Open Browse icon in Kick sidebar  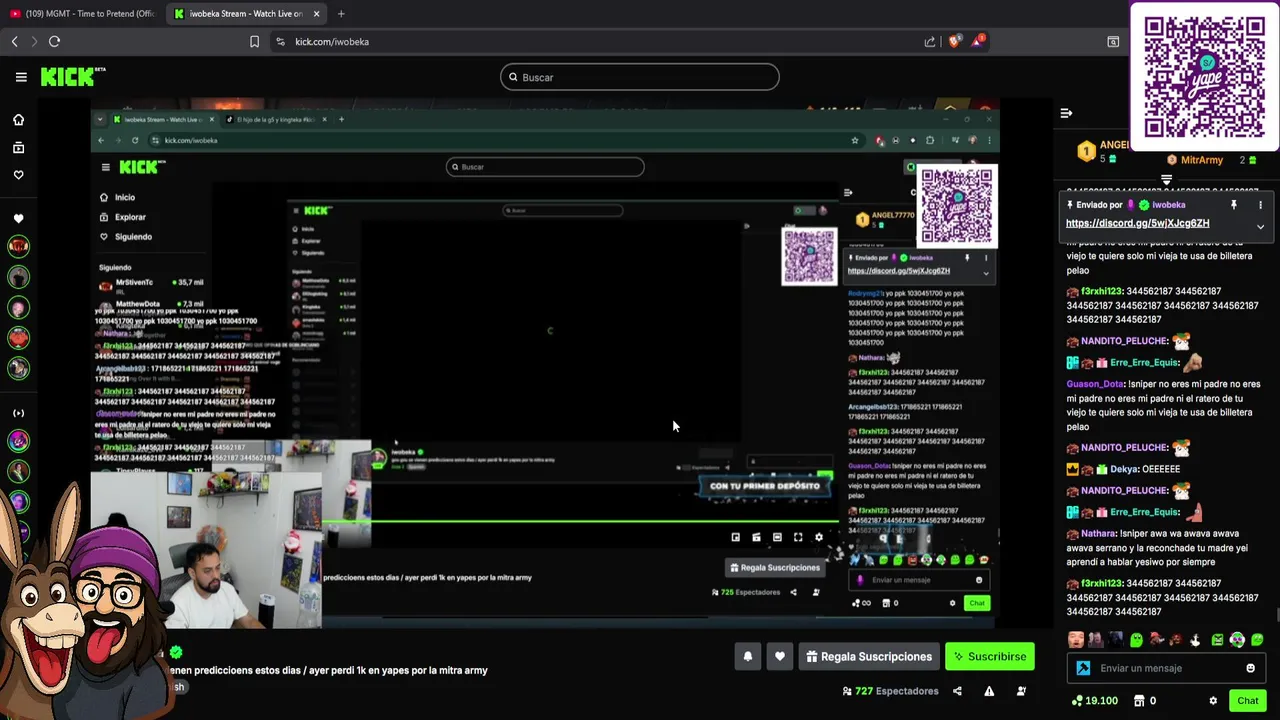(x=18, y=148)
